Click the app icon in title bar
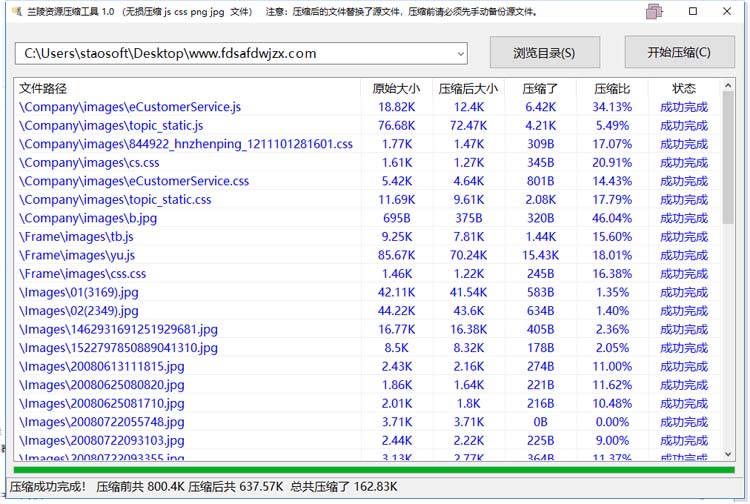Screen dimensions: 750x504 (x=17, y=11)
